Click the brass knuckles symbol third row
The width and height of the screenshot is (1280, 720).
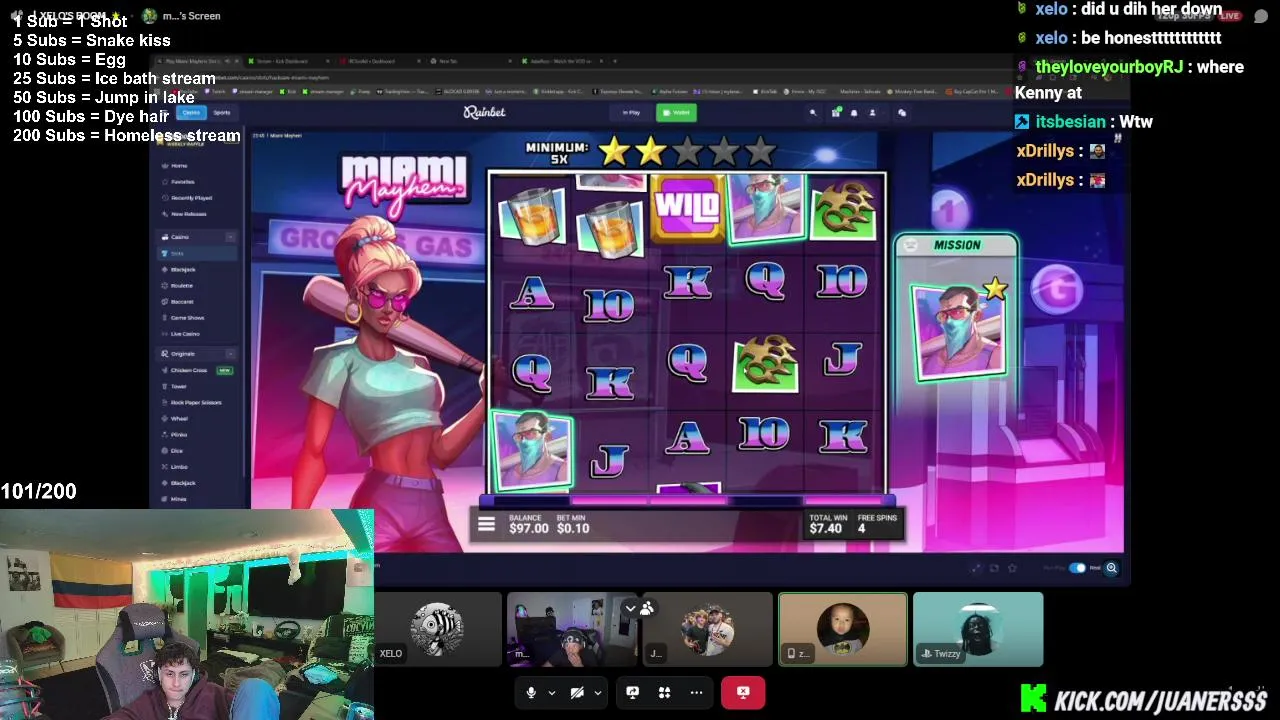[x=765, y=362]
